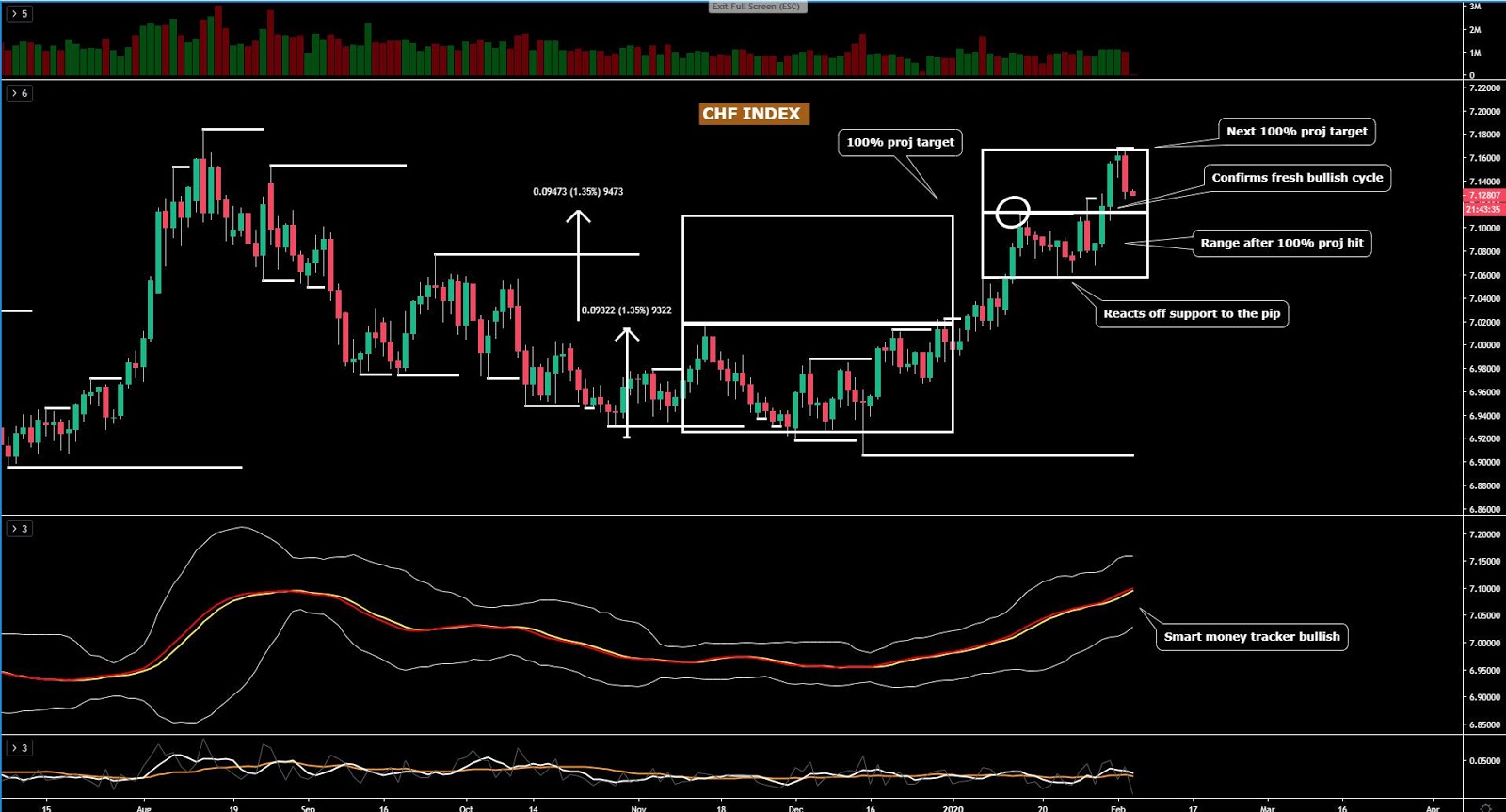Expand the main chart pane legend showing 6
This screenshot has width=1506, height=812.
click(20, 93)
